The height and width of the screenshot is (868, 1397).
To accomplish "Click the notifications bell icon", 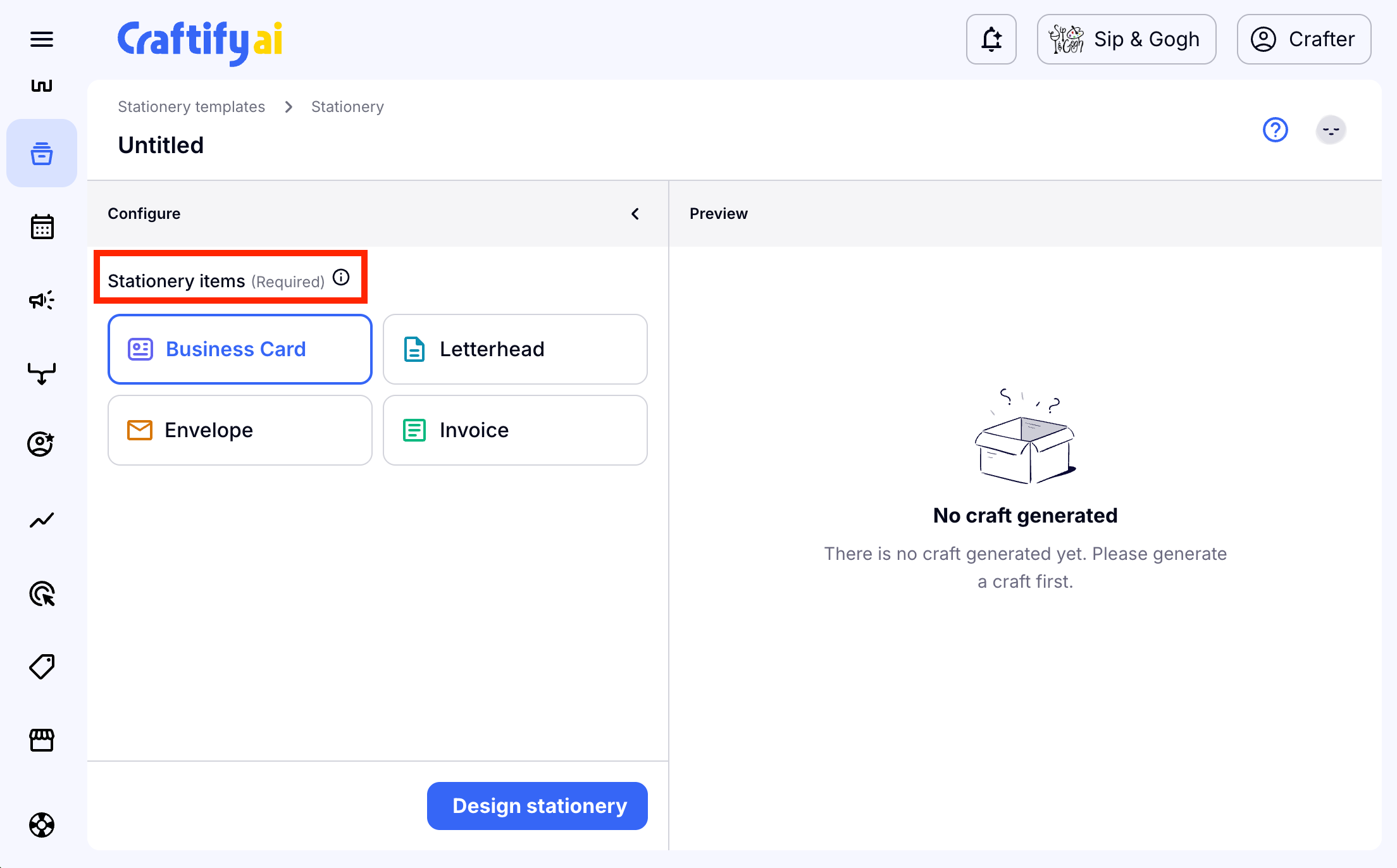I will click(x=991, y=39).
